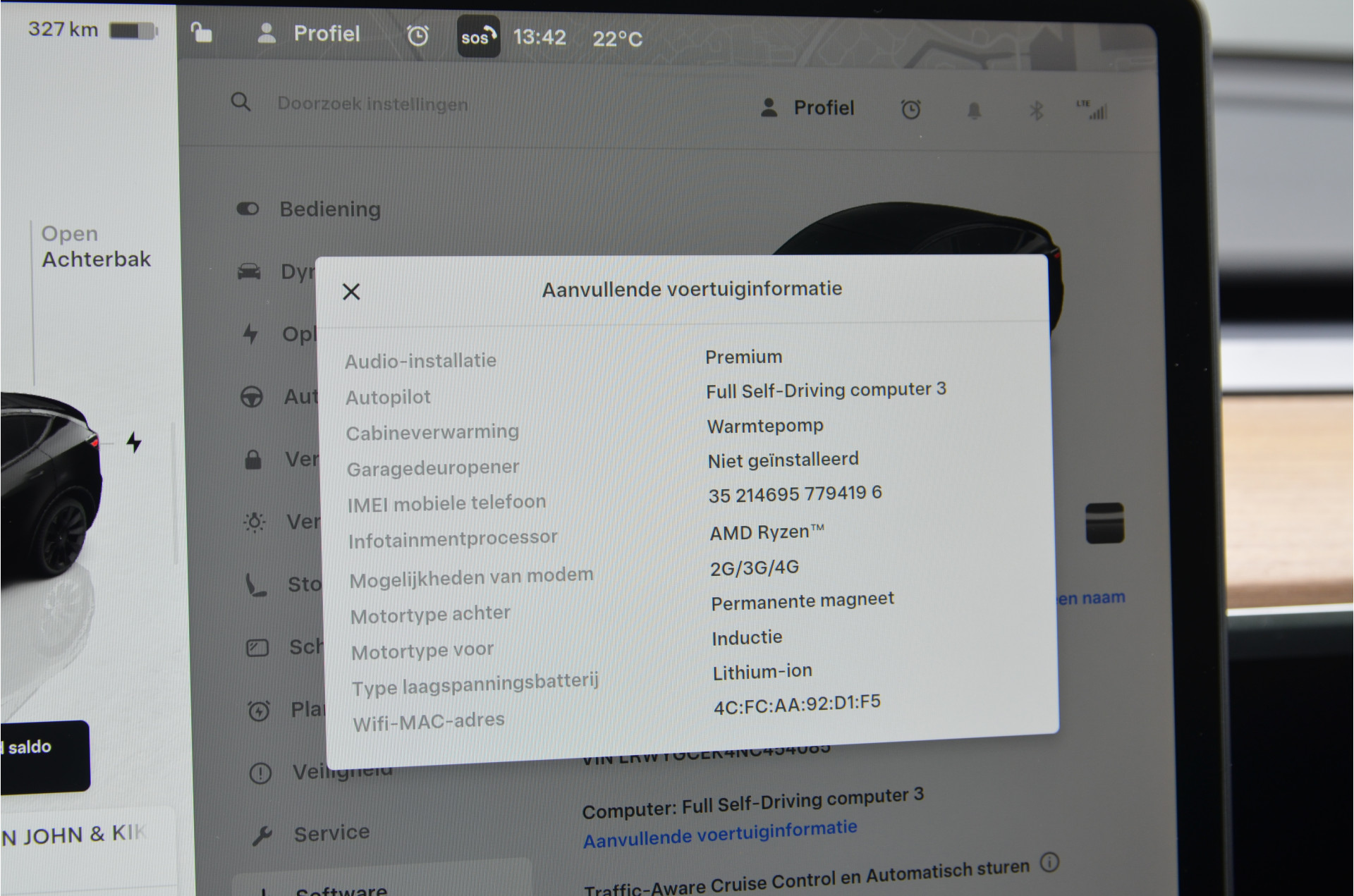This screenshot has width=1354, height=896.
Task: Select the scheduling clock menu icon
Action: tap(259, 710)
